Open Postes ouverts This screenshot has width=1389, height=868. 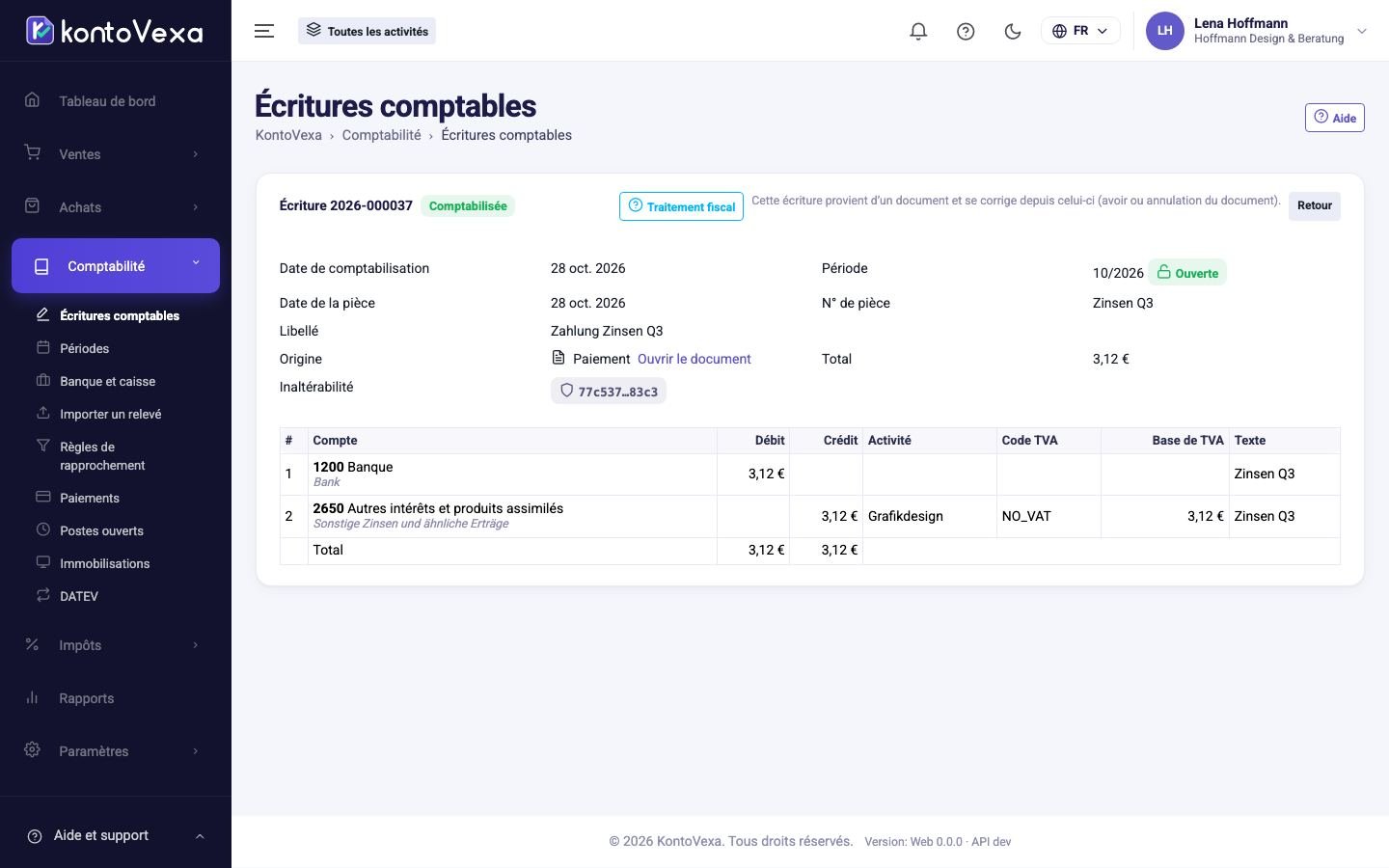(101, 530)
